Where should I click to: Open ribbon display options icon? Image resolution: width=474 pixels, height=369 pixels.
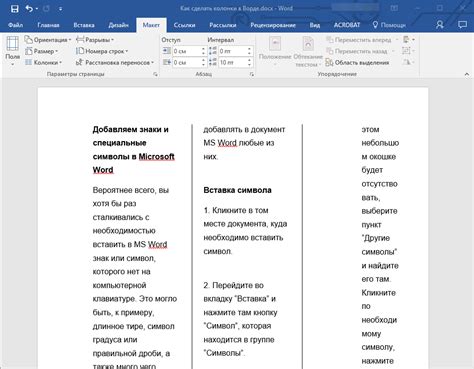pyautogui.click(x=394, y=9)
